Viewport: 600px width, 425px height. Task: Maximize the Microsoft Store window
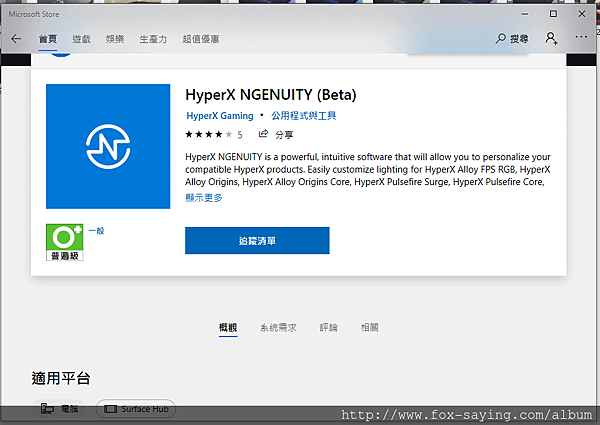[x=553, y=14]
